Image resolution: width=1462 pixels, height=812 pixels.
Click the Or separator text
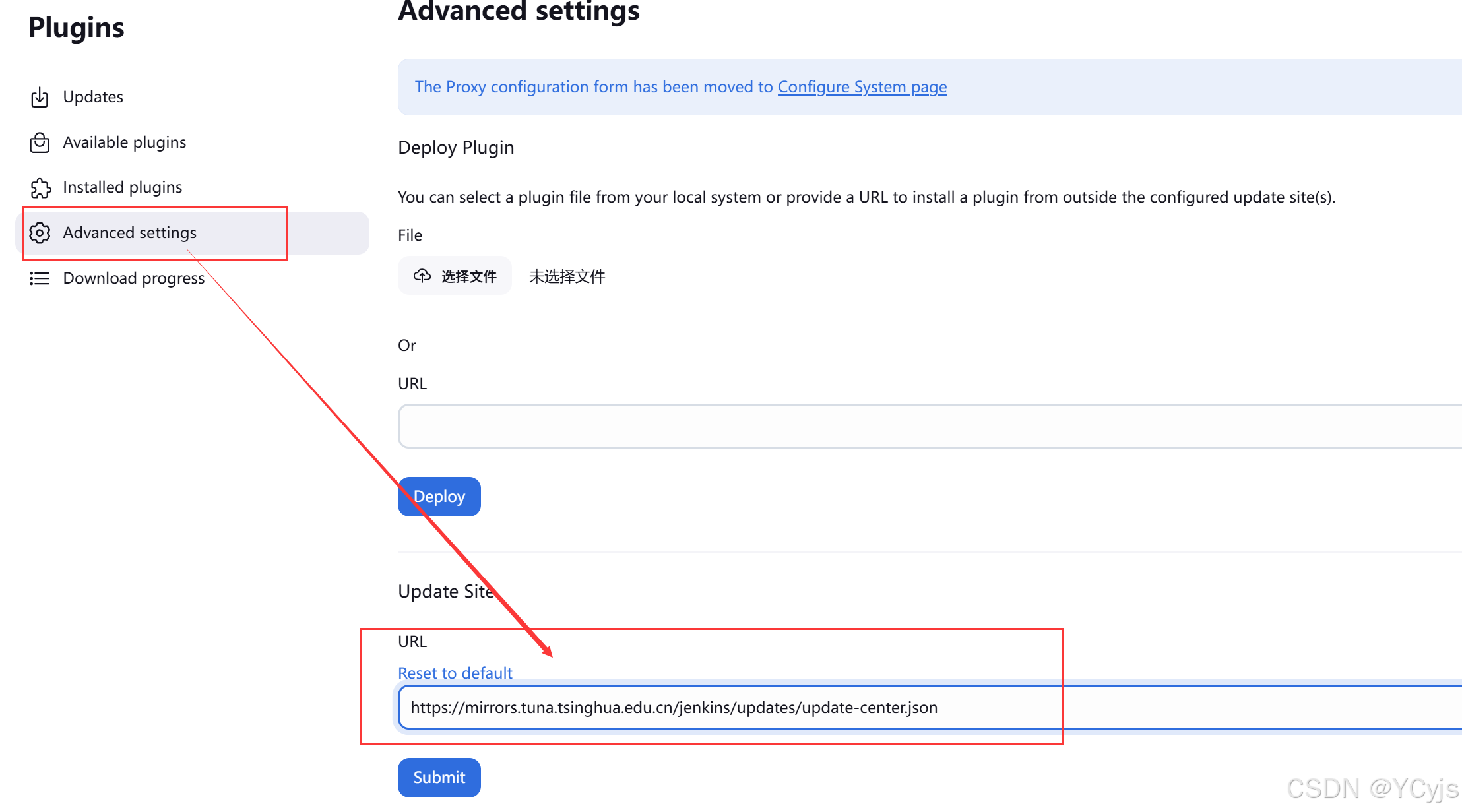pyautogui.click(x=407, y=346)
